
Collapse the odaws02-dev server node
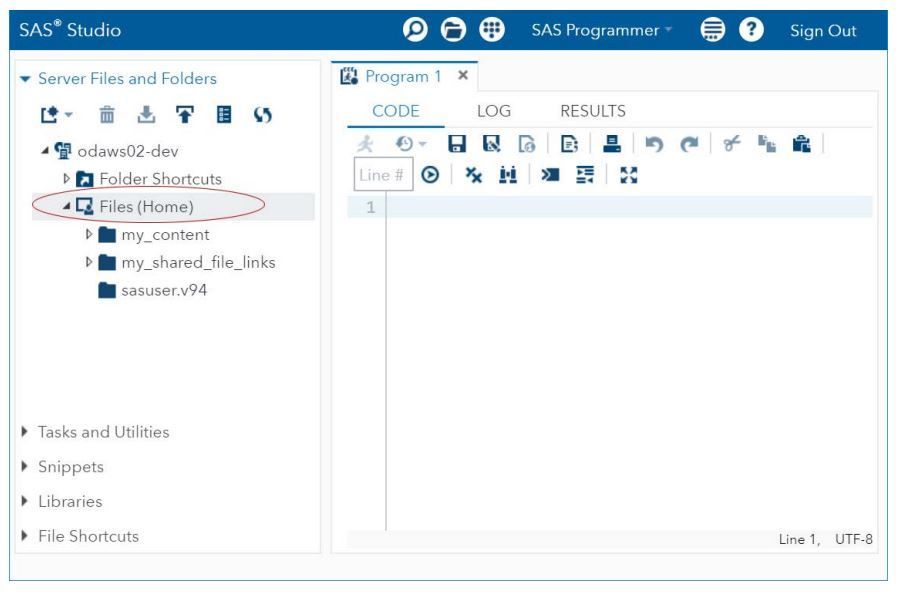[x=45, y=151]
